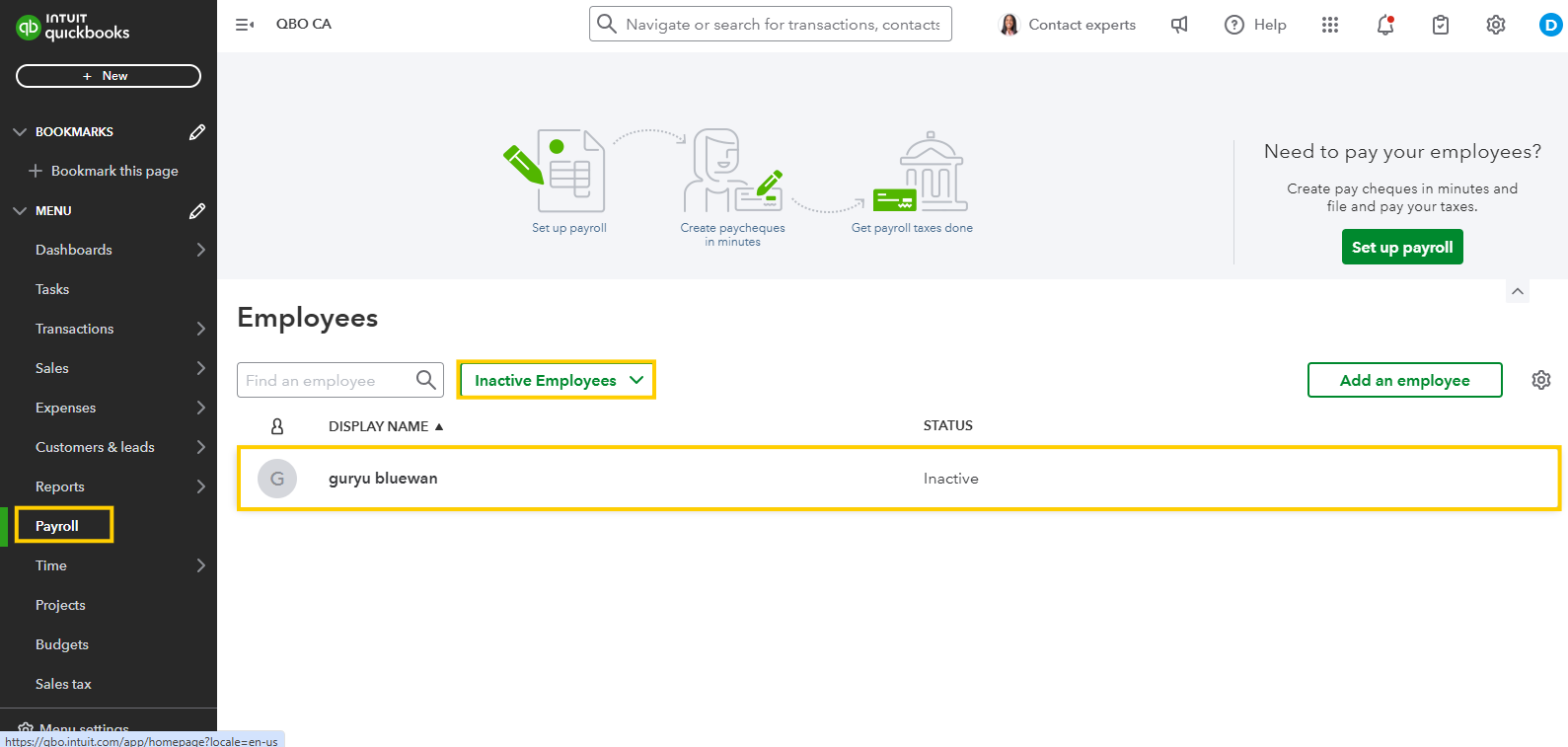Click the megaphone announcements icon

pyautogui.click(x=1179, y=25)
